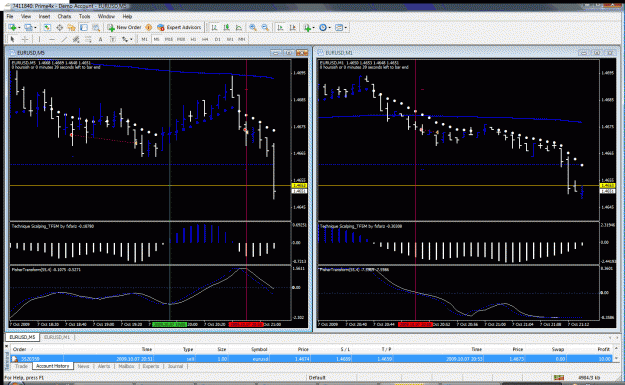Open the Charts menu
Screen dimensions: 625x385
(x=64, y=16)
